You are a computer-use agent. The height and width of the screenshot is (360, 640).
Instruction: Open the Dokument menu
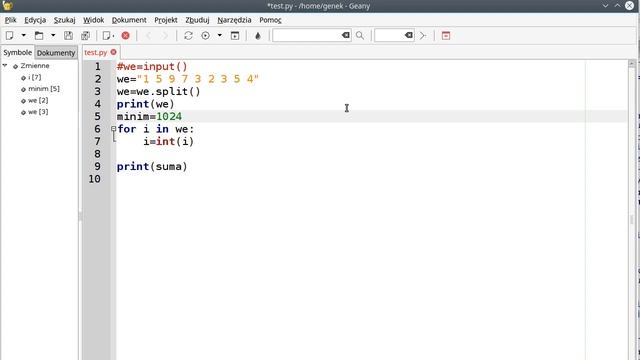click(129, 20)
